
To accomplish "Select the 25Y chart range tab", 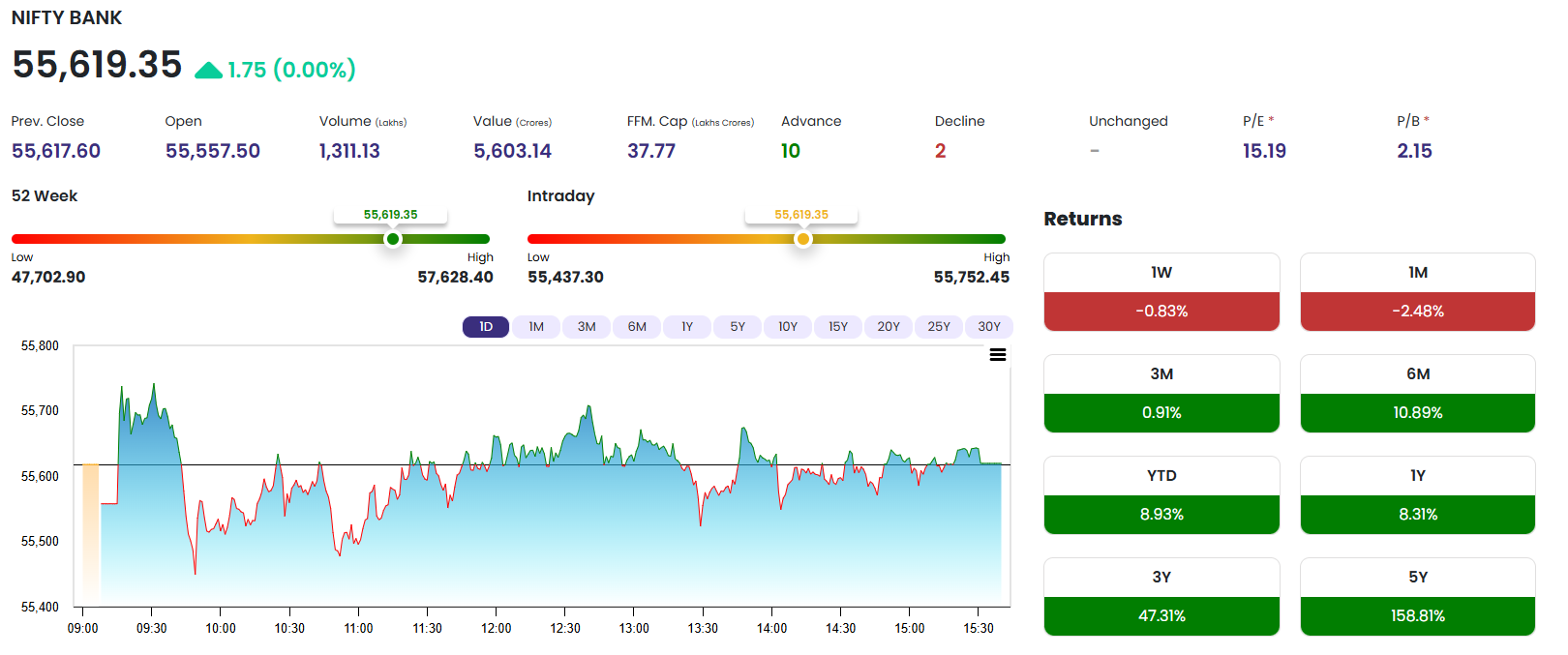I will click(x=939, y=327).
